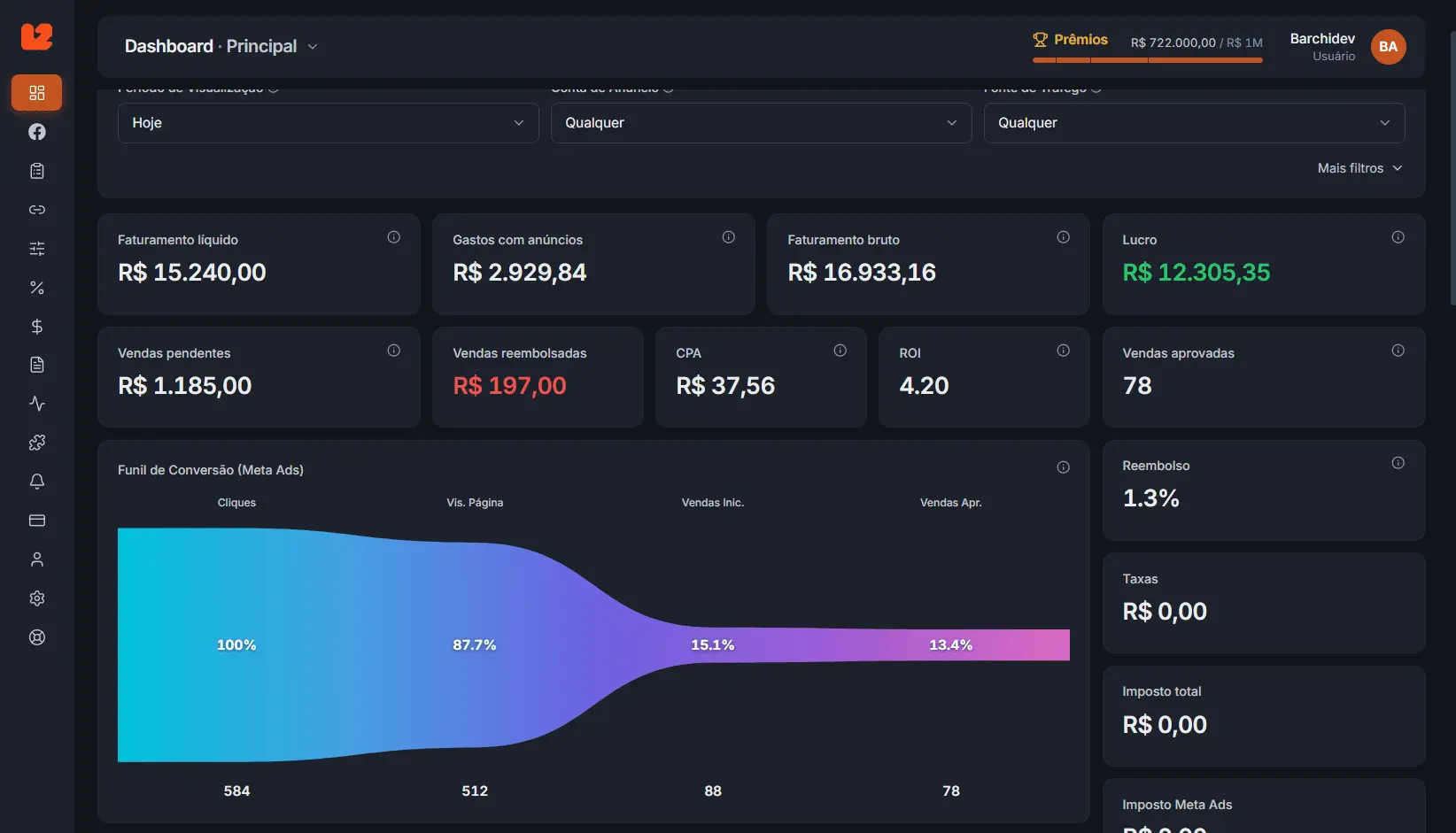1456x833 pixels.
Task: Open the settings gear icon in sidebar
Action: (x=36, y=598)
